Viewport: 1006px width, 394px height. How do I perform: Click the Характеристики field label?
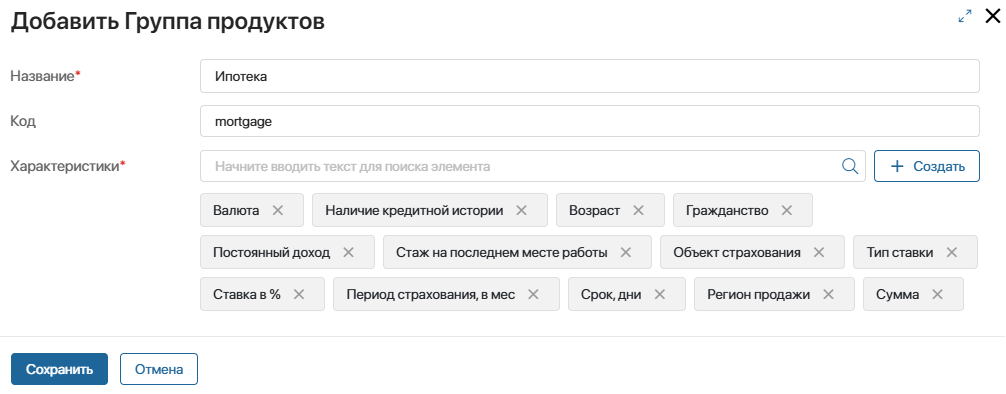pos(65,166)
